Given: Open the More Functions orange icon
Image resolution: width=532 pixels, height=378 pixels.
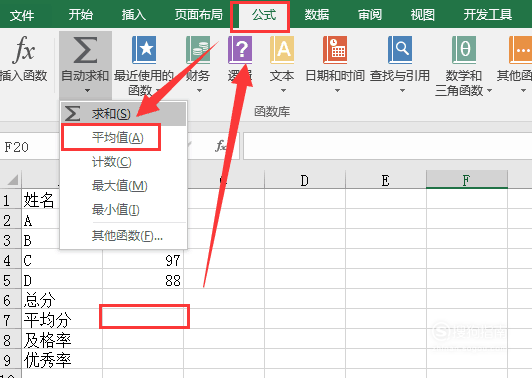Looking at the screenshot, I should pyautogui.click(x=520, y=50).
